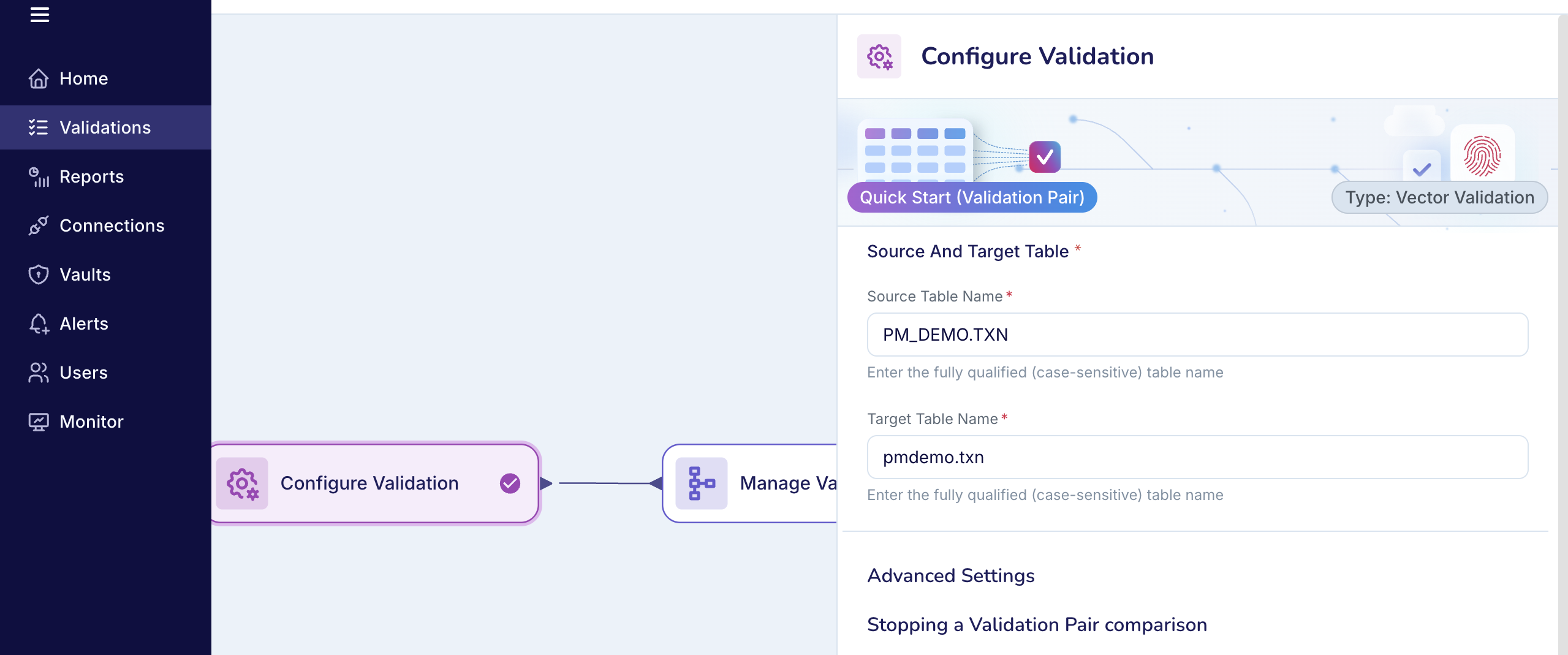Click the Alerts bell icon
This screenshot has width=1568, height=655.
pos(38,324)
